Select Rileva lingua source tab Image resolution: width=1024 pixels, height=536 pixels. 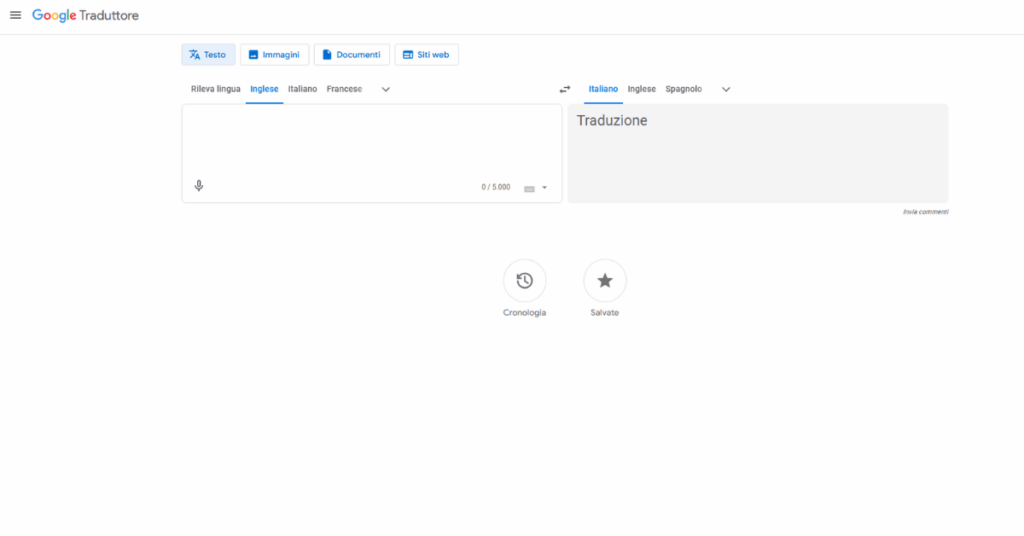point(215,89)
